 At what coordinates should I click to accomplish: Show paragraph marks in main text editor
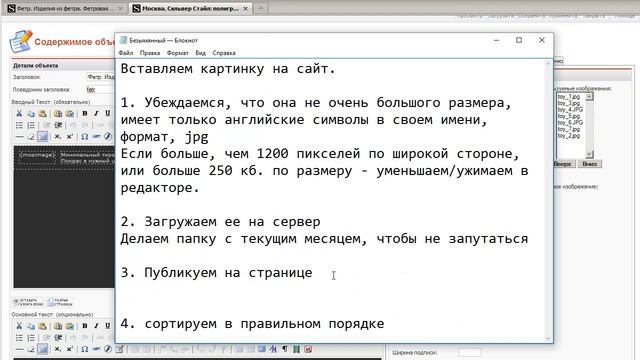(x=285, y=349)
